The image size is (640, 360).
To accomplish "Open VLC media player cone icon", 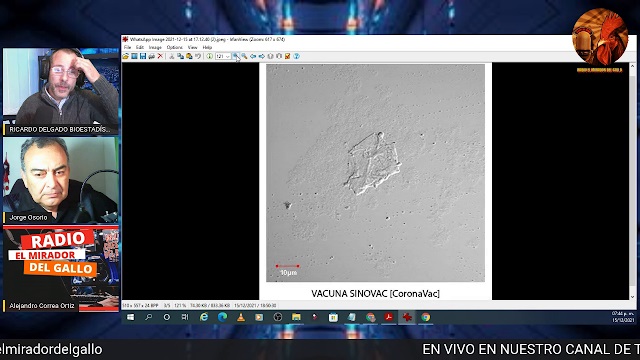I will [x=241, y=317].
